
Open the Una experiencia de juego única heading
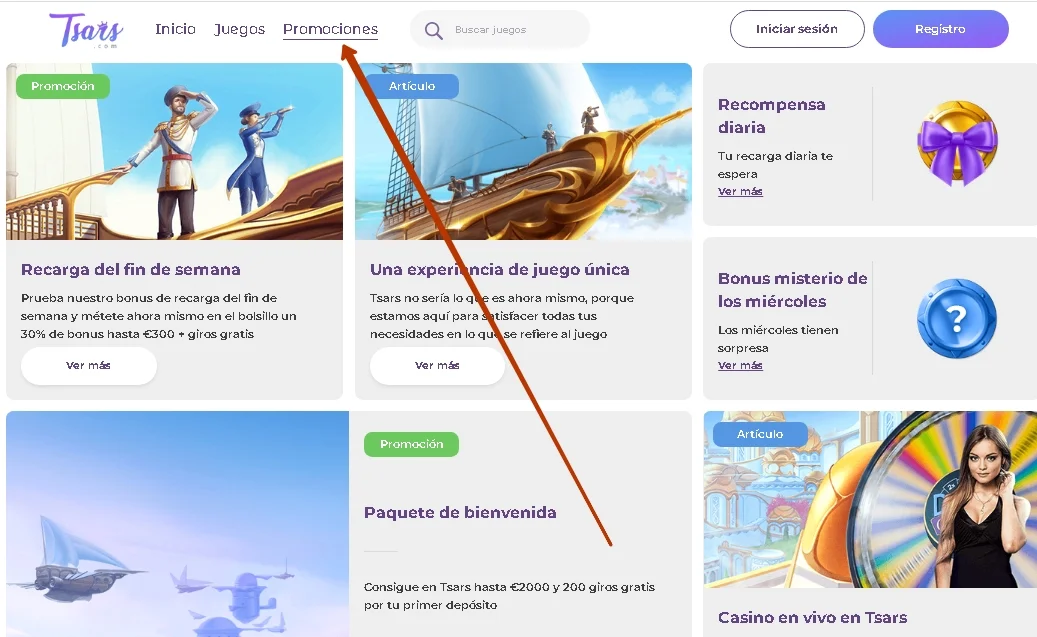click(x=499, y=269)
